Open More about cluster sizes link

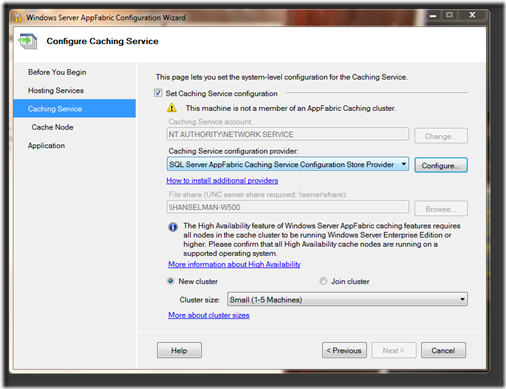(209, 315)
